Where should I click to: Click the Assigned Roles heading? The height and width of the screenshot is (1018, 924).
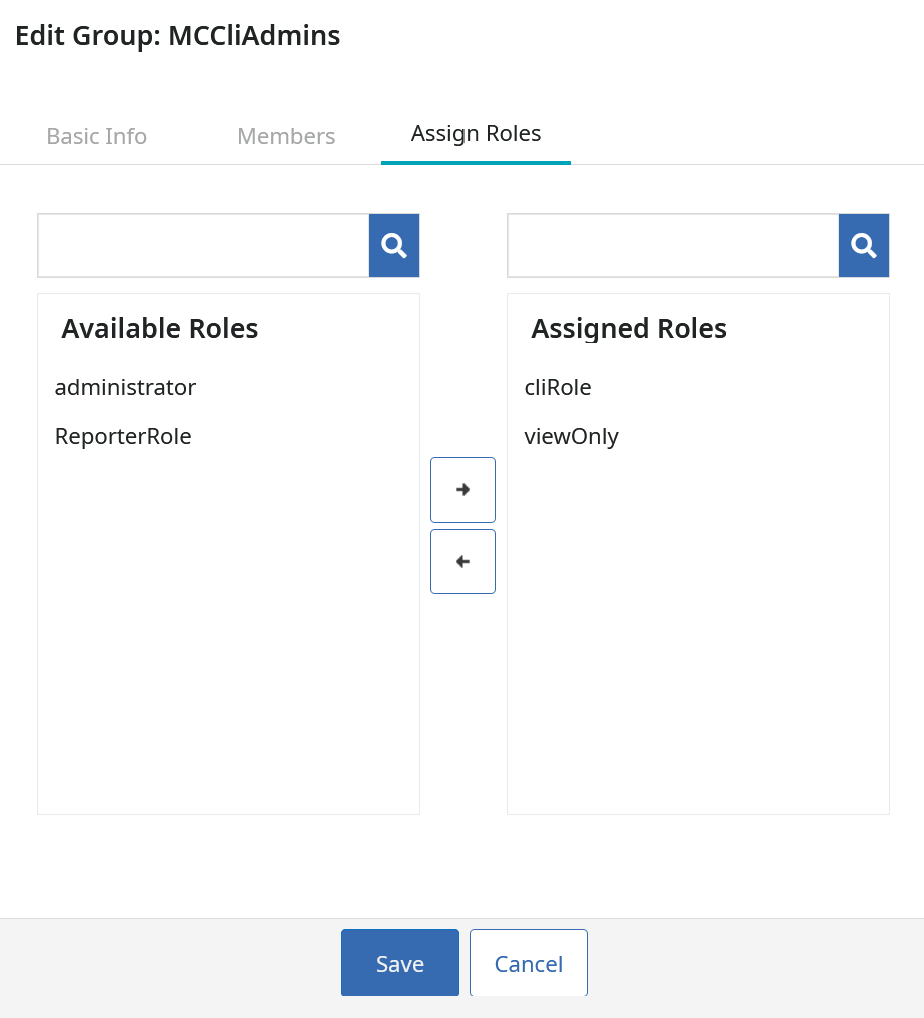629,329
